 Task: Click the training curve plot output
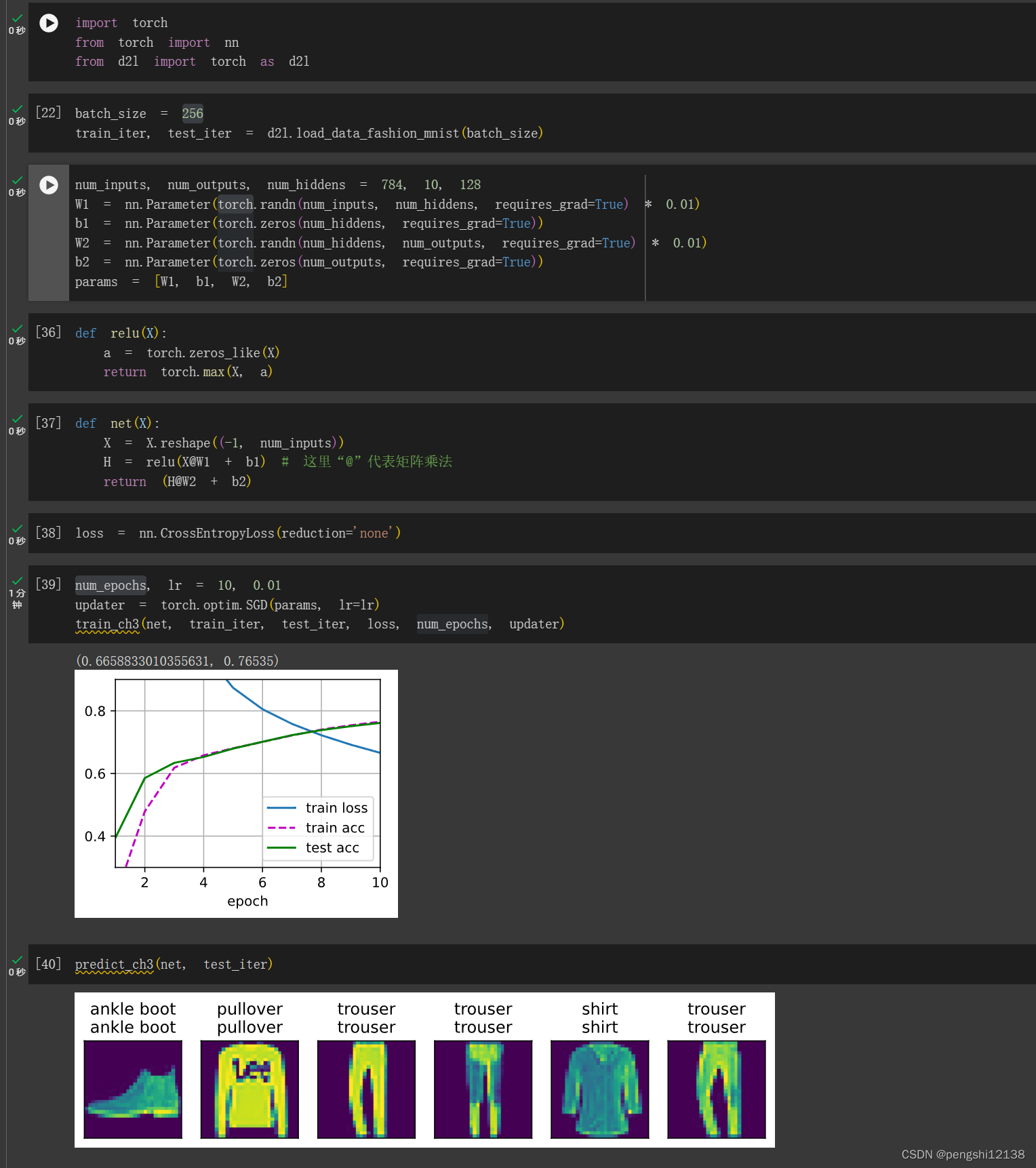[236, 794]
